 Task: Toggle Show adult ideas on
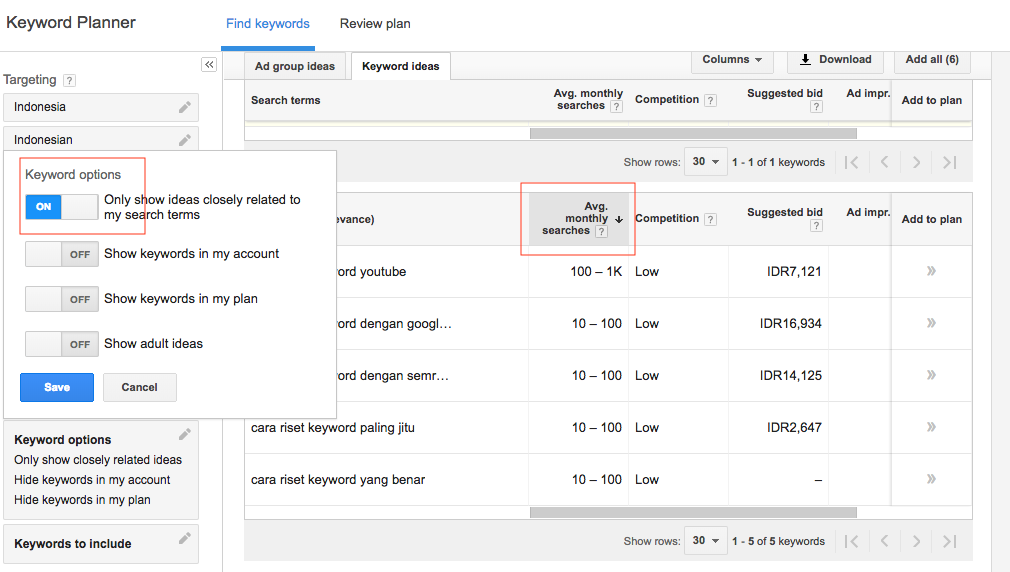61,344
